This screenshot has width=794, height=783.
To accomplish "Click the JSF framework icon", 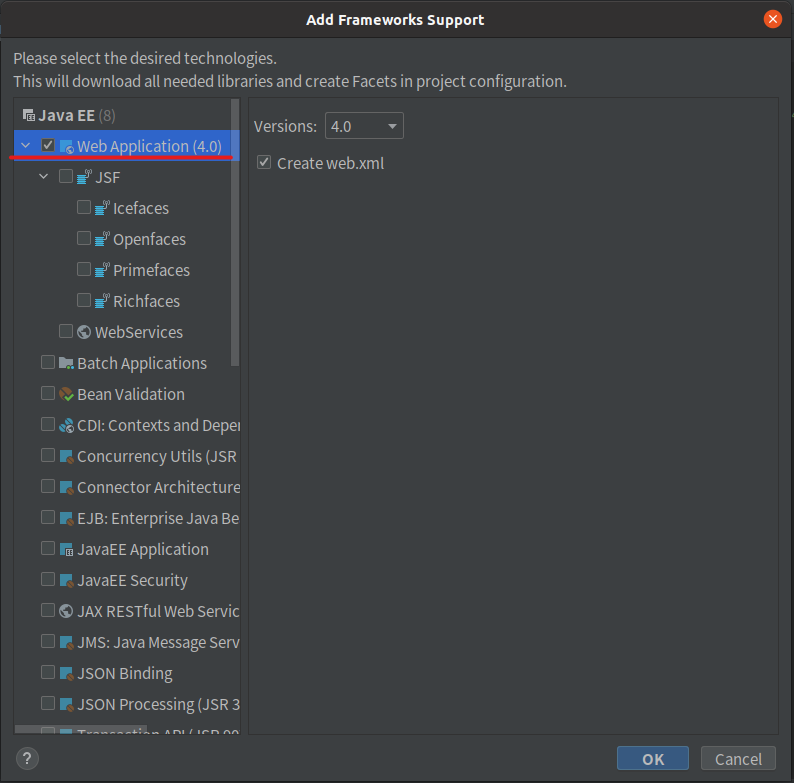I will pos(84,177).
